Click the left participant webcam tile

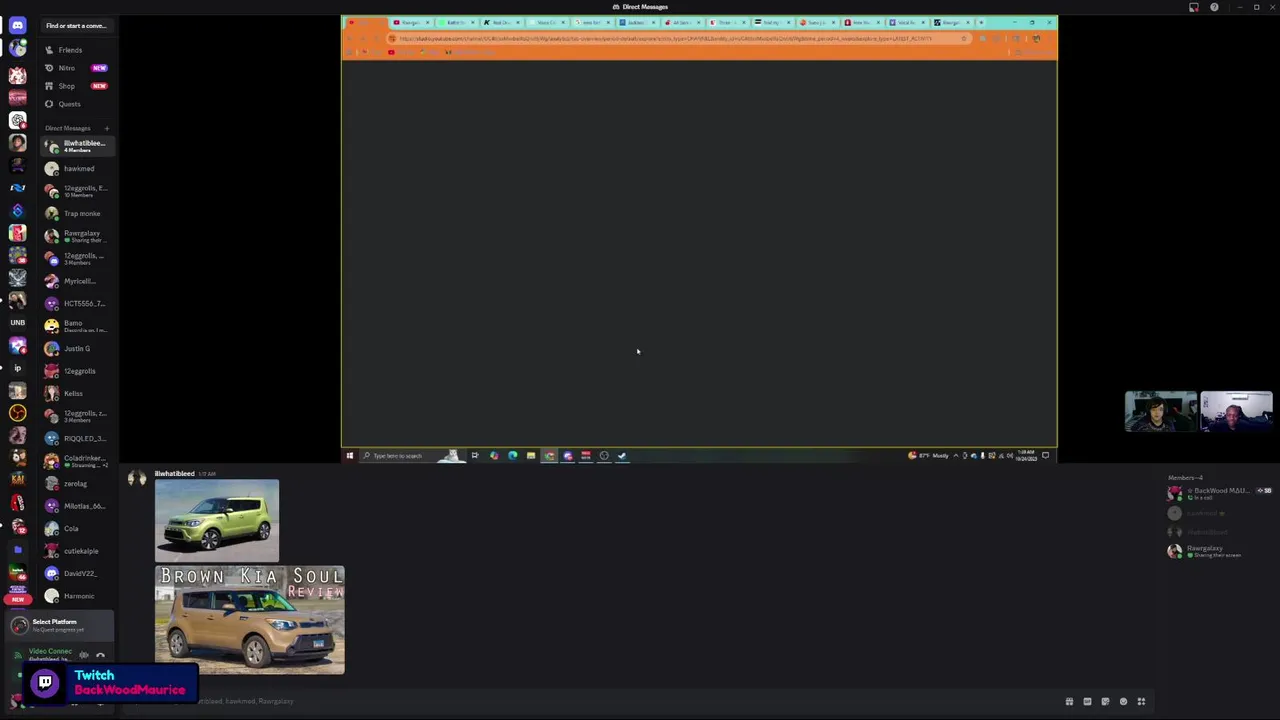[1161, 411]
